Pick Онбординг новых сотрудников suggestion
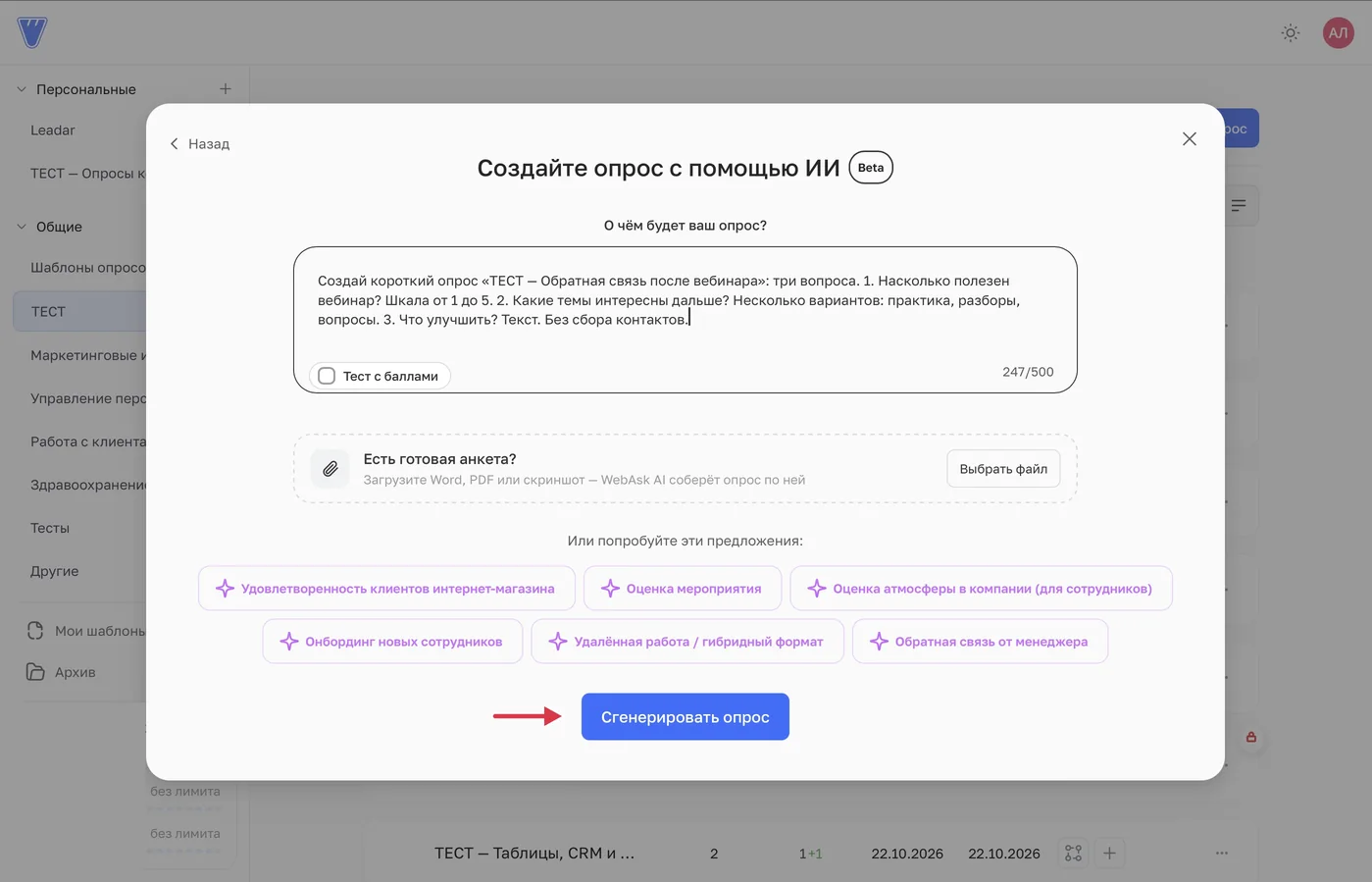This screenshot has height=882, width=1372. [x=392, y=642]
